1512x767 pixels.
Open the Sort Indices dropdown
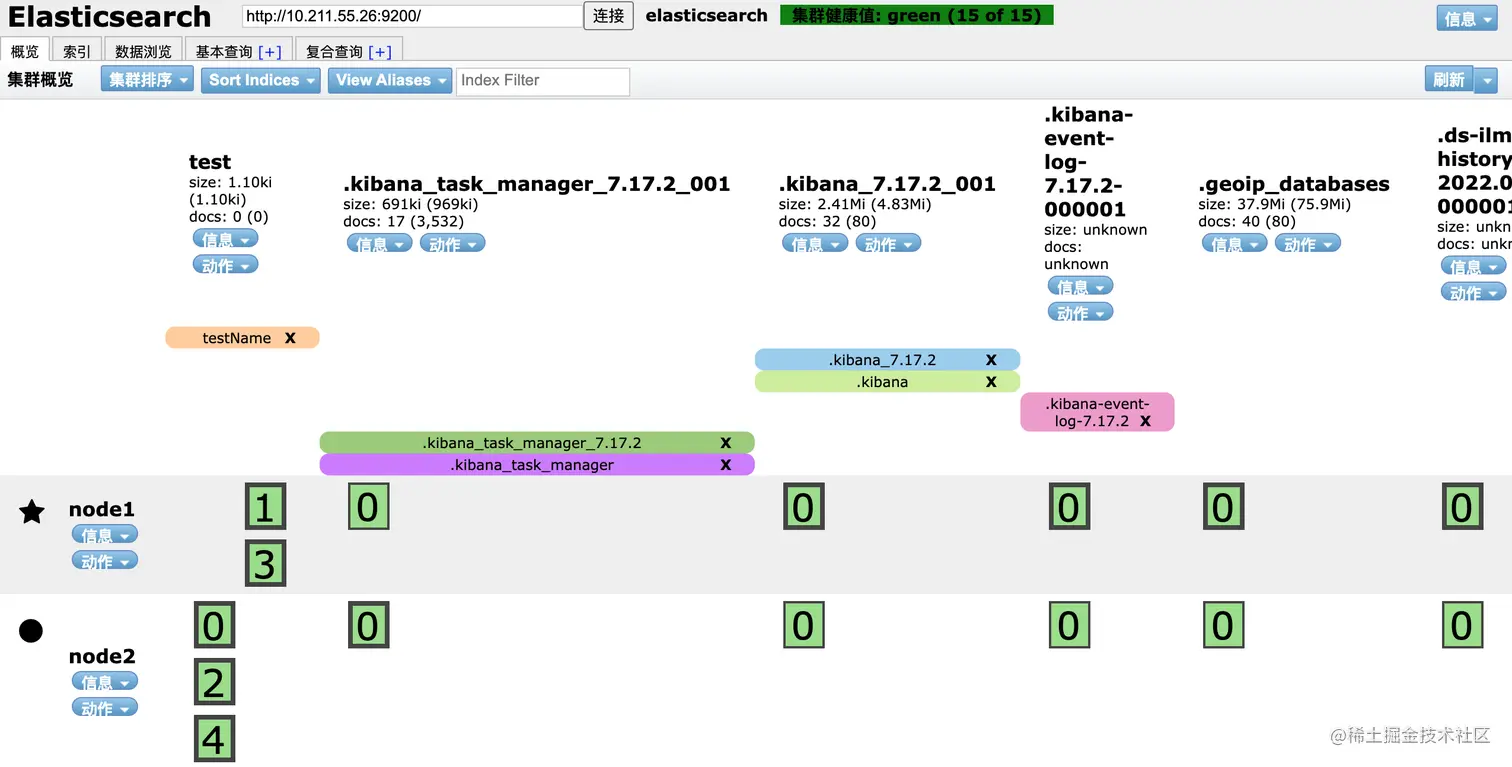click(261, 80)
